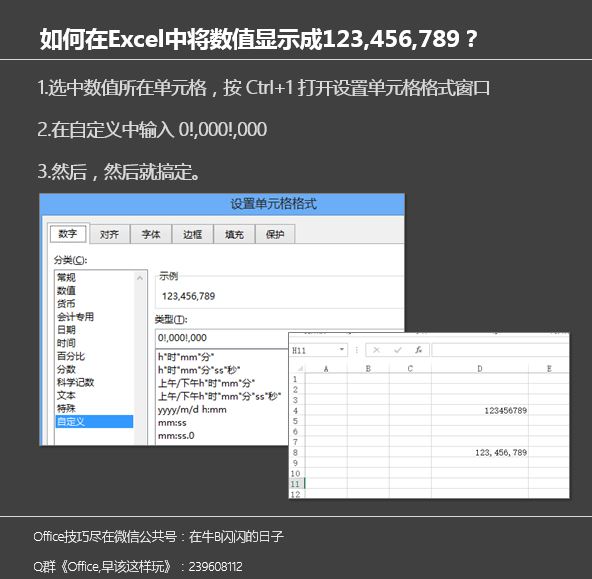The width and height of the screenshot is (592, 579).
Task: Click the Name Box showing H11
Action: [x=314, y=350]
